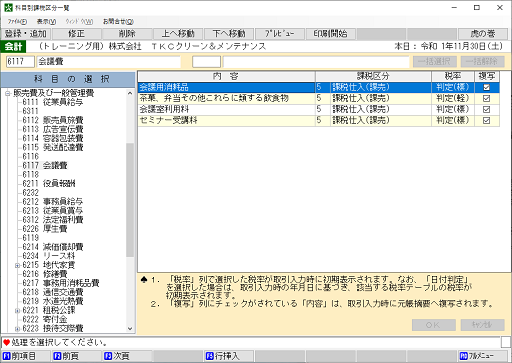Image resolution: width=512 pixels, height=363 pixels.
Task: Click the 登録・追加 toolbar button
Action: 26,34
